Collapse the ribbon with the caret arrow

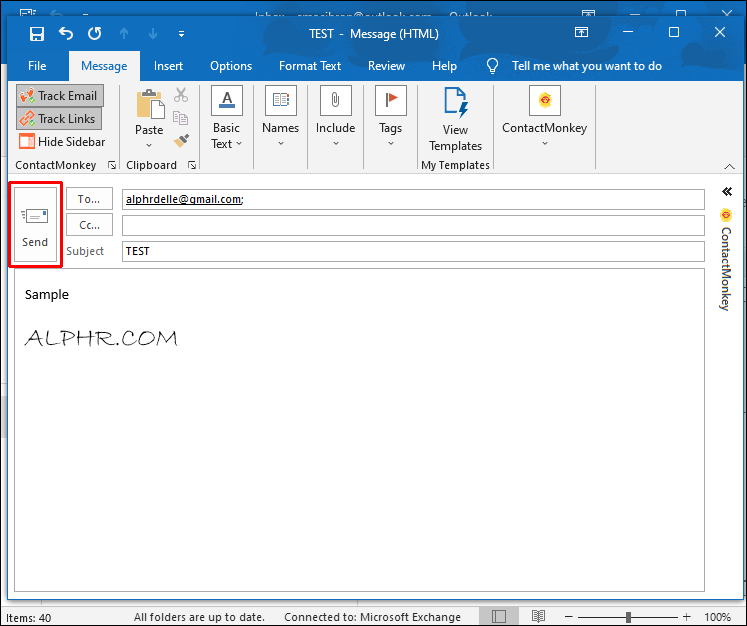[x=729, y=166]
